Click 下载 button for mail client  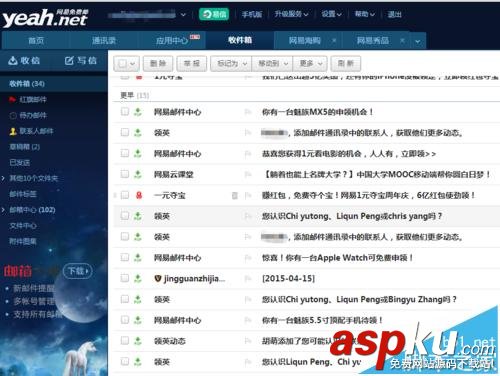[x=78, y=271]
